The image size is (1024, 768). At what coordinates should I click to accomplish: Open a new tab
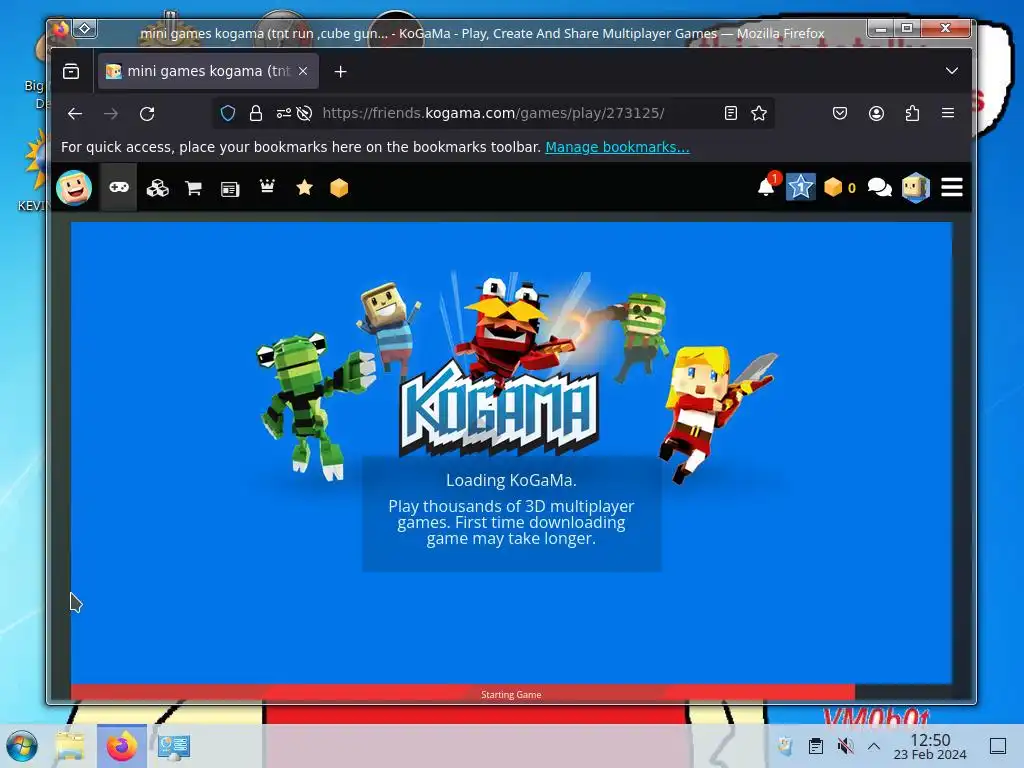coord(340,71)
